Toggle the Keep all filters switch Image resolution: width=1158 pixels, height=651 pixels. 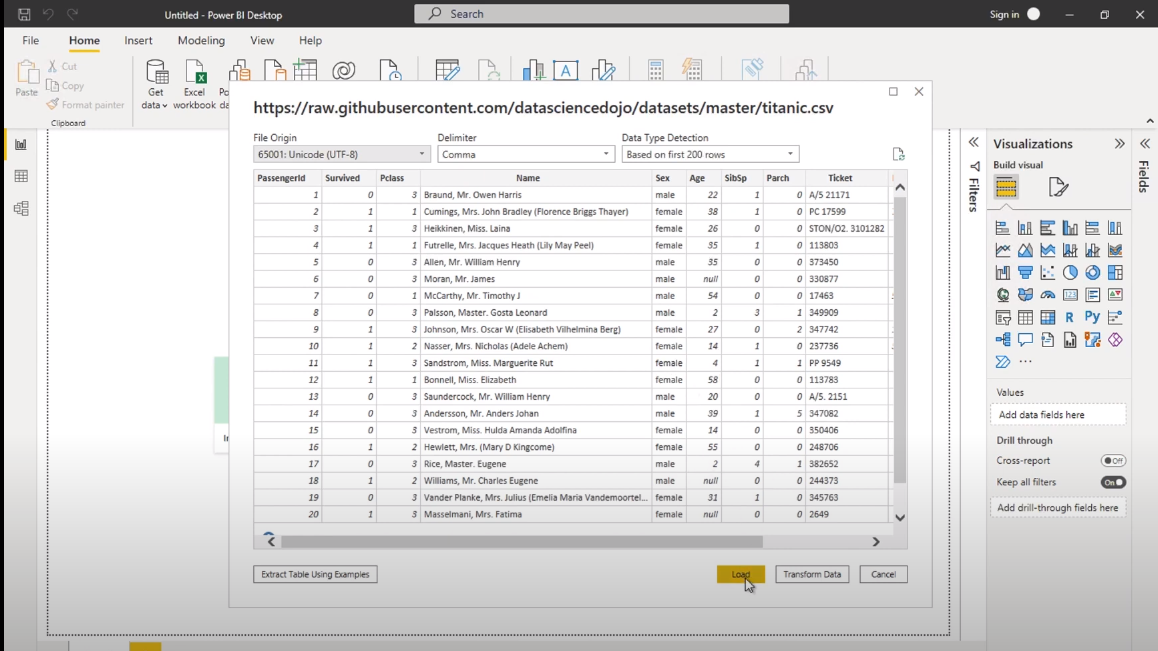click(1113, 483)
